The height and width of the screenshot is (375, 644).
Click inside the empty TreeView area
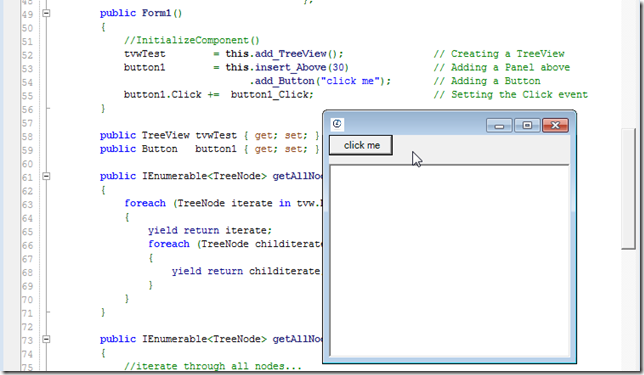click(449, 261)
